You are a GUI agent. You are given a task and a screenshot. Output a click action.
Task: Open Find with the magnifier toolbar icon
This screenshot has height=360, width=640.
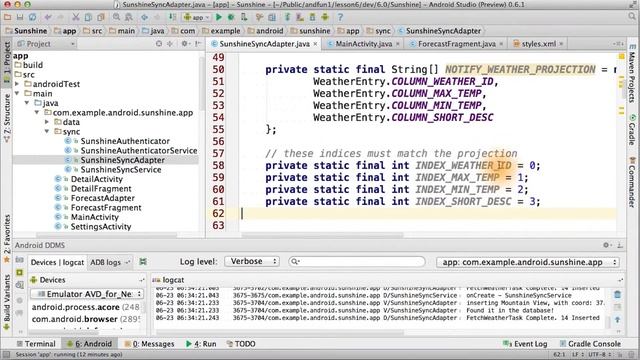tap(116, 17)
